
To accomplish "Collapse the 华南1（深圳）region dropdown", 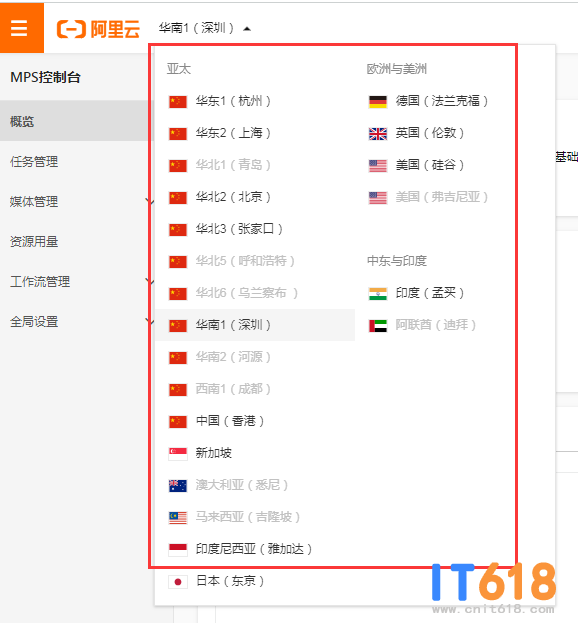I will (205, 28).
